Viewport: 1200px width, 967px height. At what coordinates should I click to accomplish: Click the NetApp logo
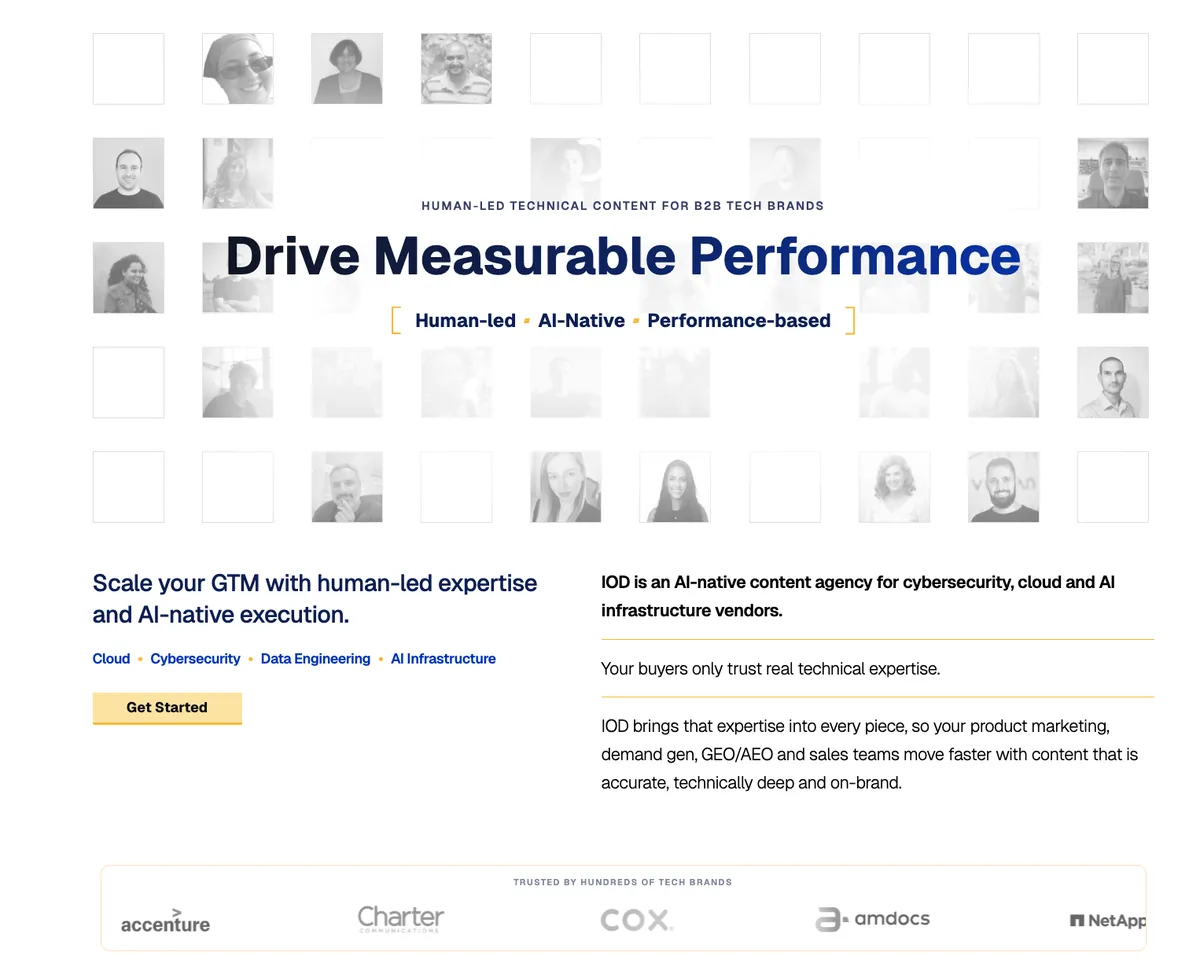1107,921
